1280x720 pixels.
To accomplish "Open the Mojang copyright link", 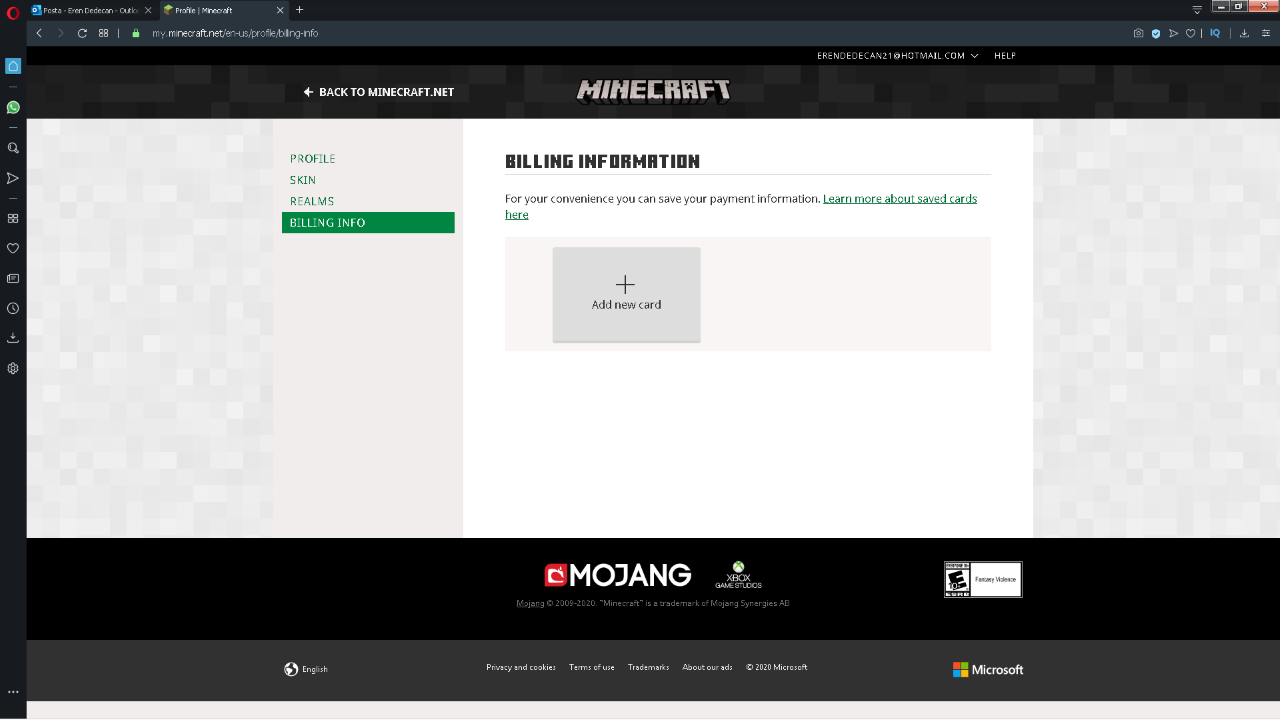I will coord(530,603).
